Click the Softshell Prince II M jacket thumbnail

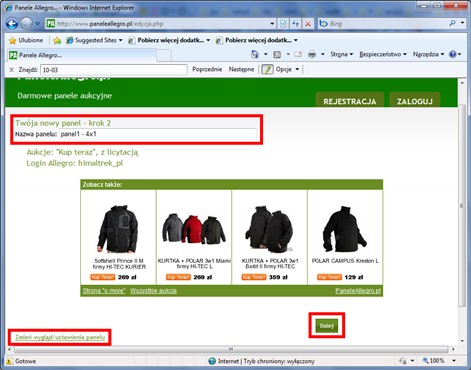(118, 229)
